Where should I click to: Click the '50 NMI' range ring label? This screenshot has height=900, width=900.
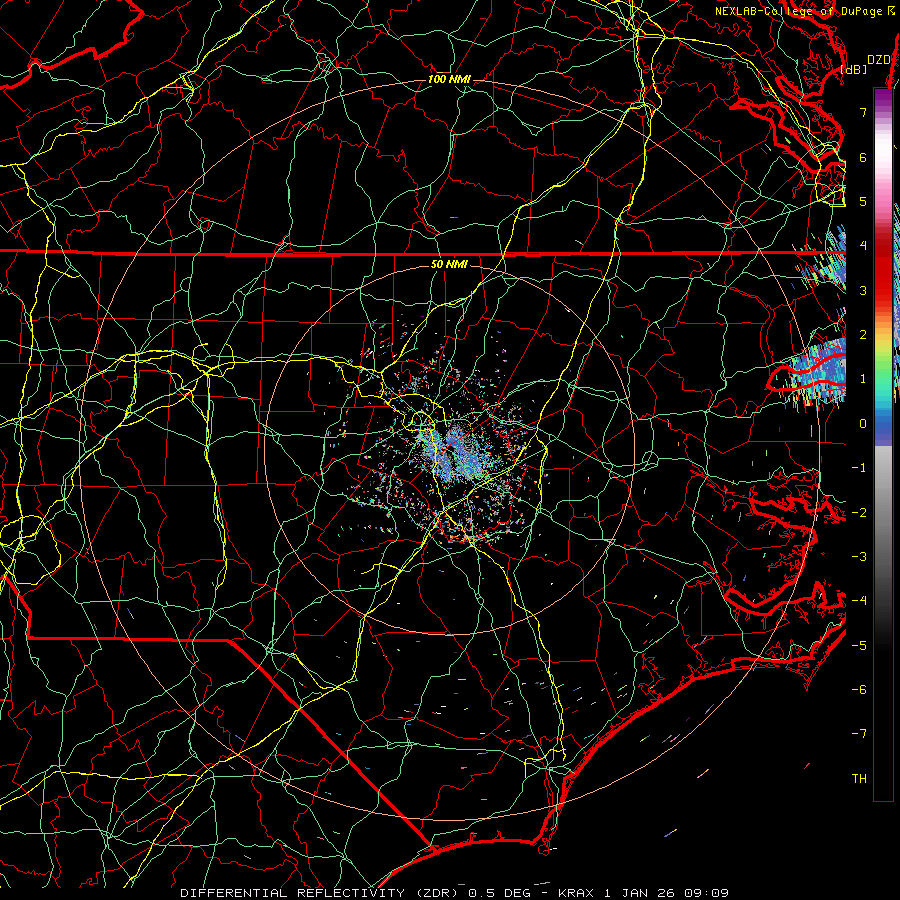(449, 264)
